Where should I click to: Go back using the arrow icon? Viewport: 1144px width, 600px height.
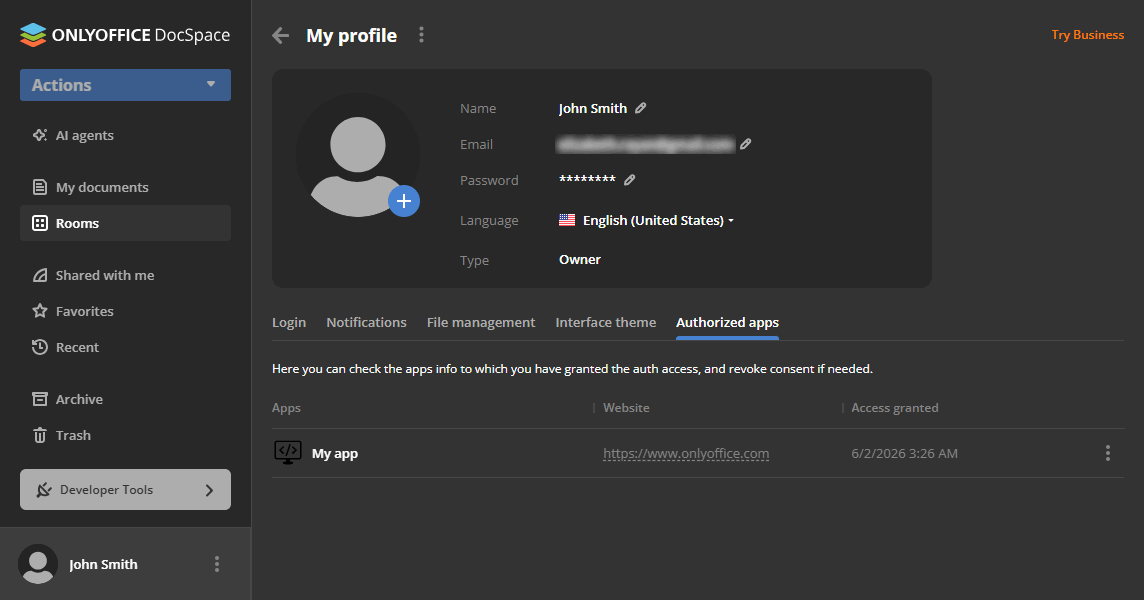coord(281,35)
